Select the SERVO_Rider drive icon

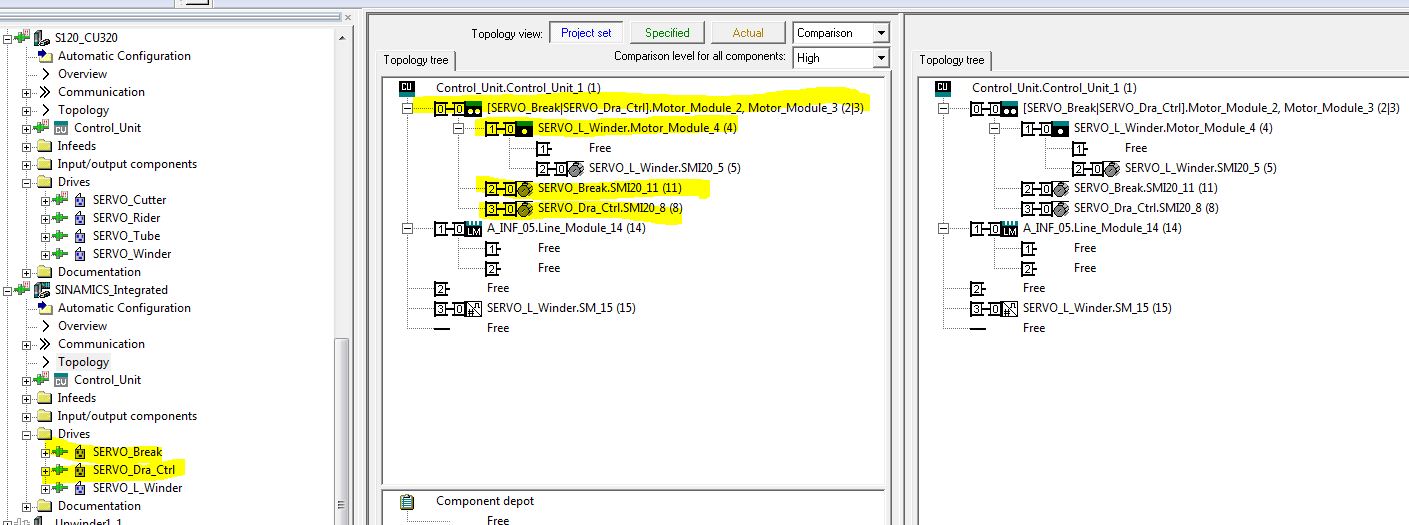(x=79, y=218)
